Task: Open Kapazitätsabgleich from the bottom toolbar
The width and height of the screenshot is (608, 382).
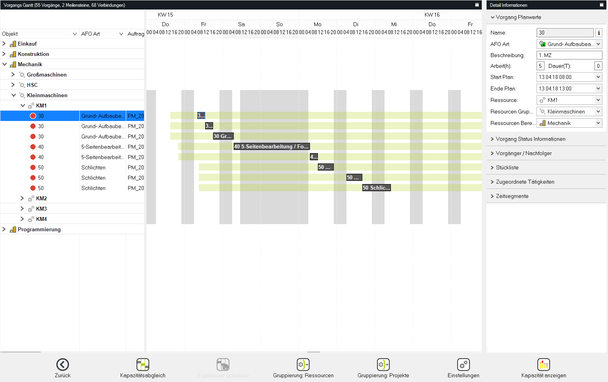Action: [x=143, y=365]
